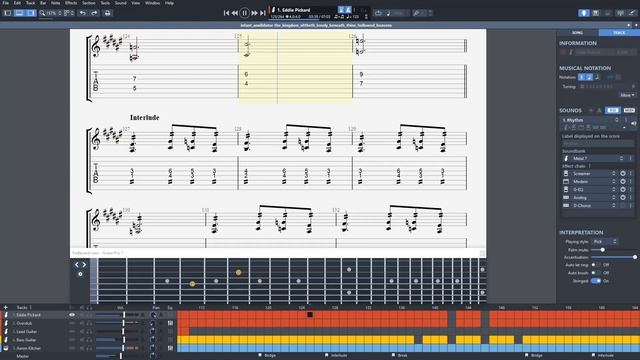The image size is (640, 360).
Task: Open the keyboard view icon
Action: coord(596,13)
